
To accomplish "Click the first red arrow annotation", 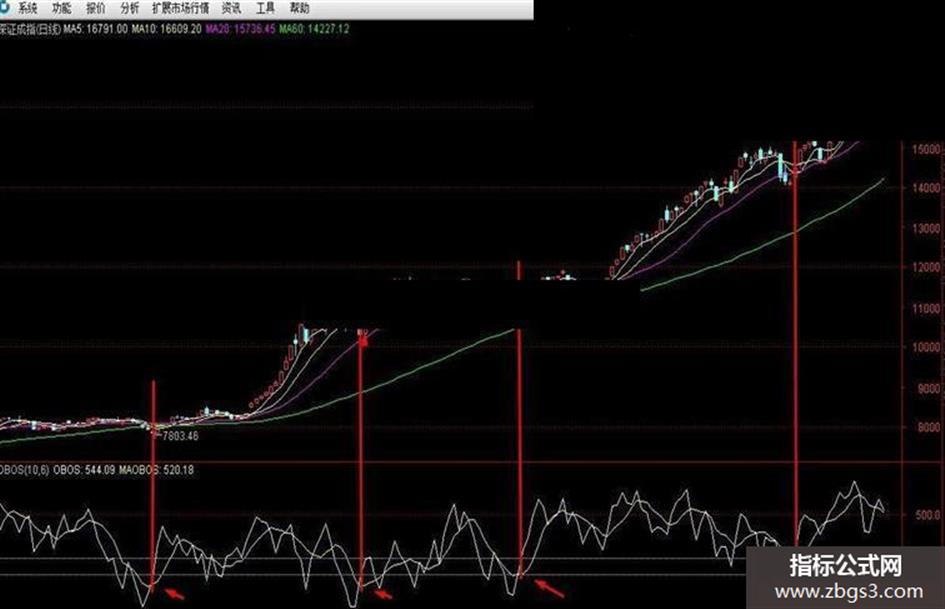I will [x=175, y=595].
